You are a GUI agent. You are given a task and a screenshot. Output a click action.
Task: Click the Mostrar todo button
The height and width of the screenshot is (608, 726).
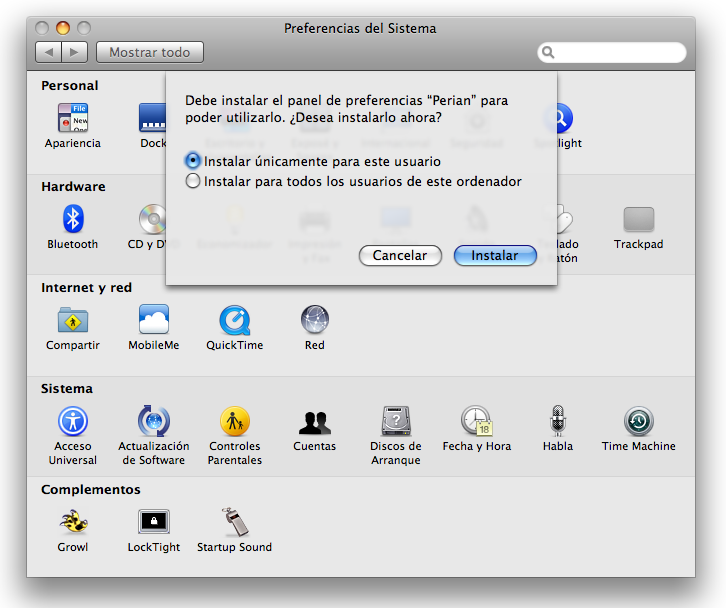[x=150, y=52]
